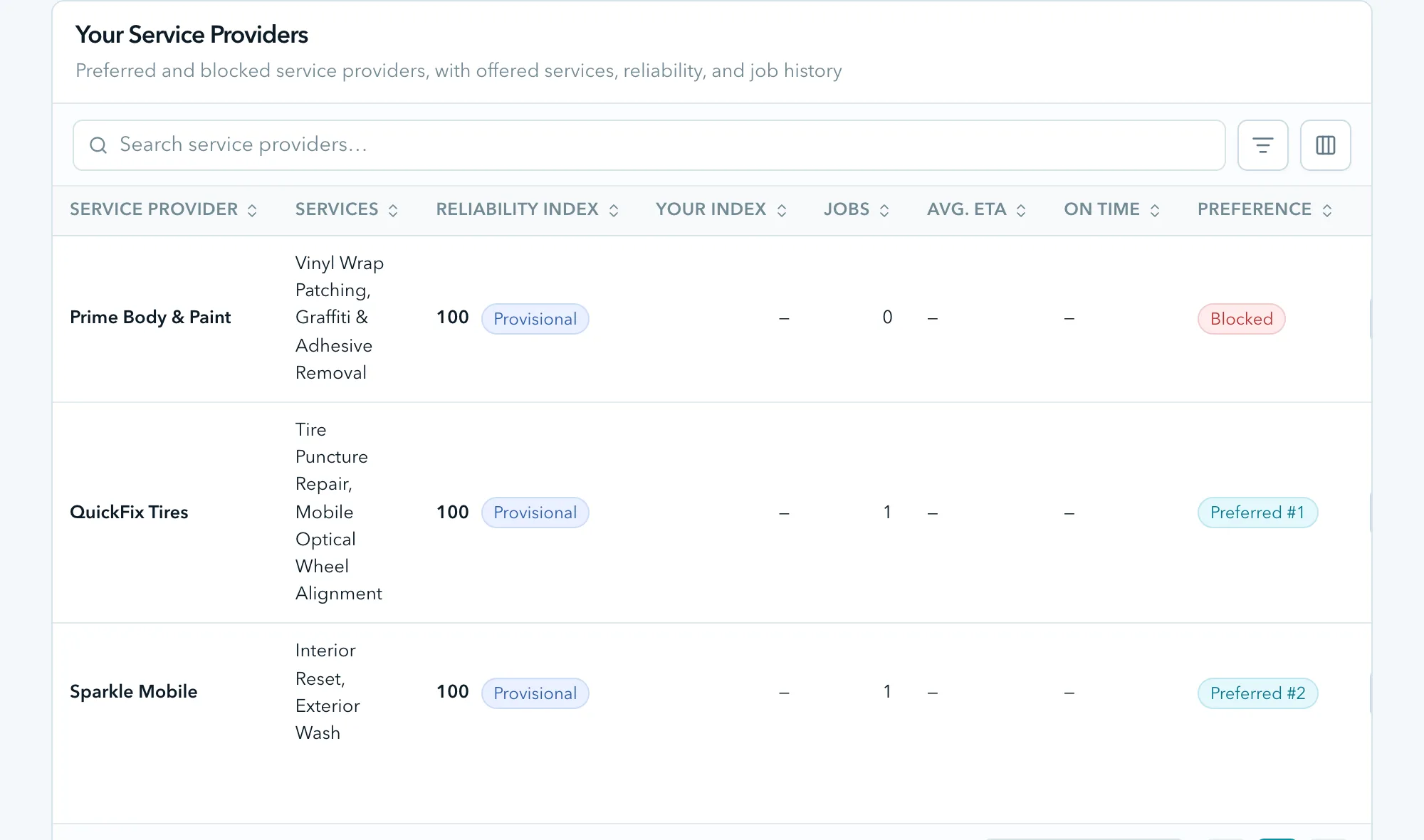Click reliability value 100 for Prime Body & Paint
The height and width of the screenshot is (840, 1424).
452,317
